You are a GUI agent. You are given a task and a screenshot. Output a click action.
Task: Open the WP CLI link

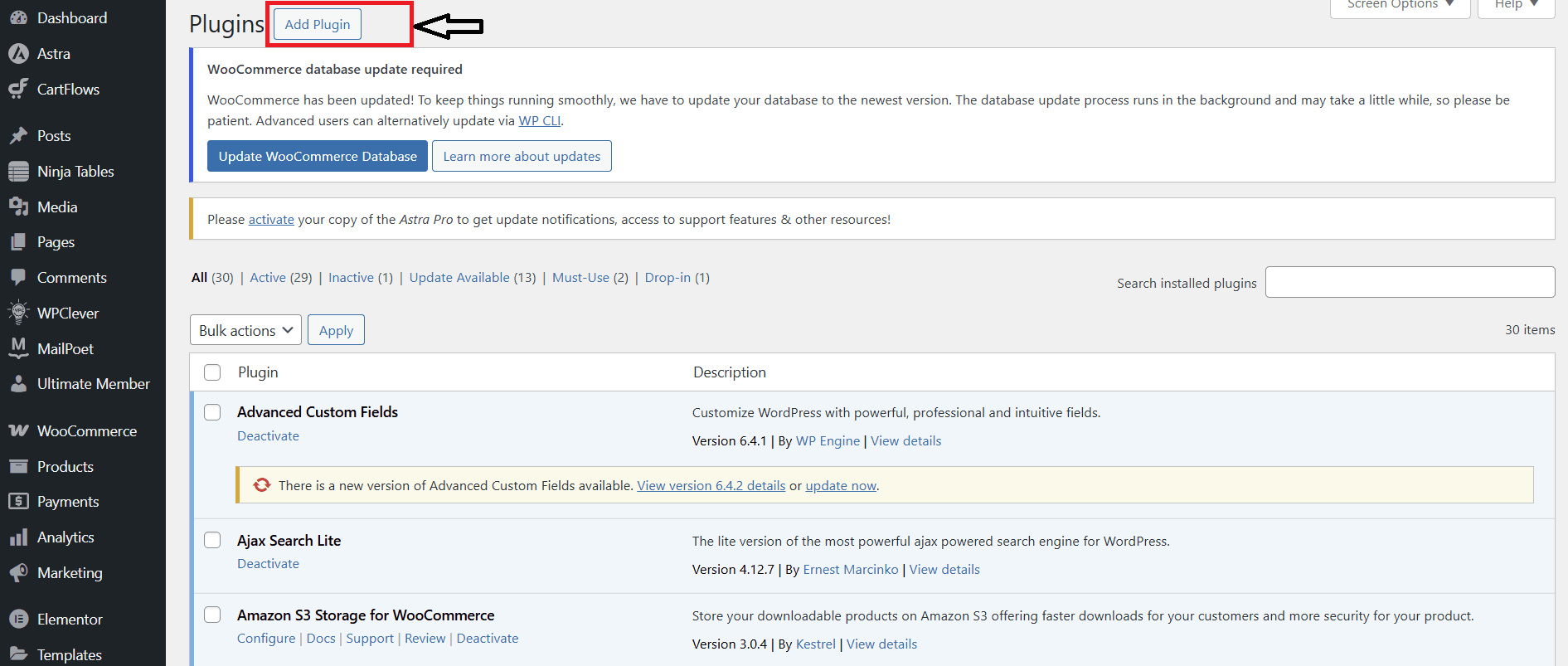pos(540,120)
